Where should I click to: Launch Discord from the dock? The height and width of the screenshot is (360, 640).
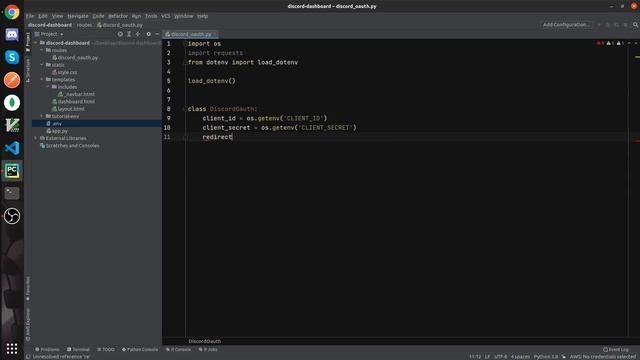coord(12,35)
